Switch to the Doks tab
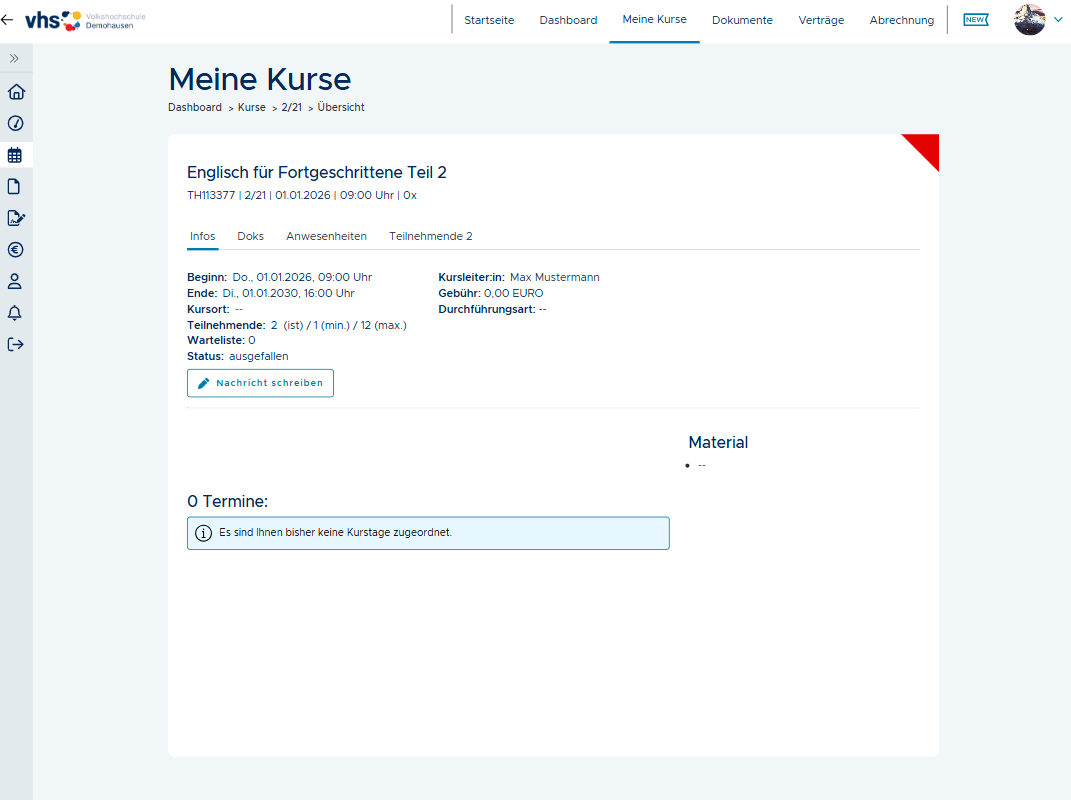The height and width of the screenshot is (800, 1071). [250, 236]
